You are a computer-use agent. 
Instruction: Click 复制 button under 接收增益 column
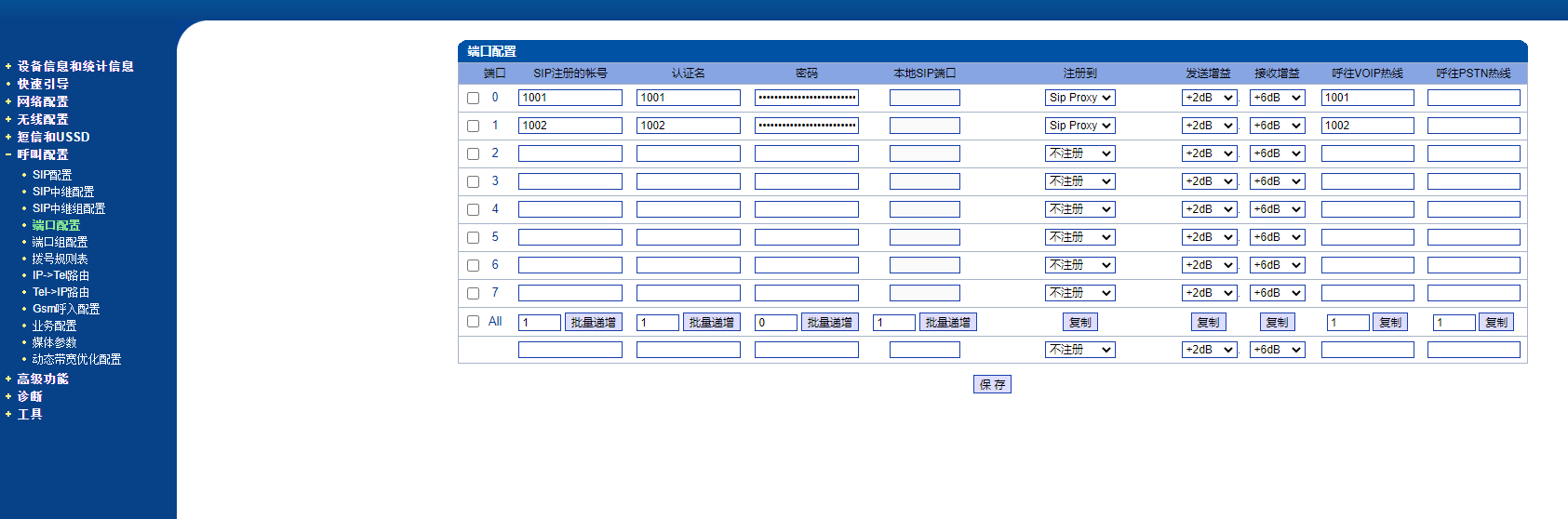coord(1278,322)
